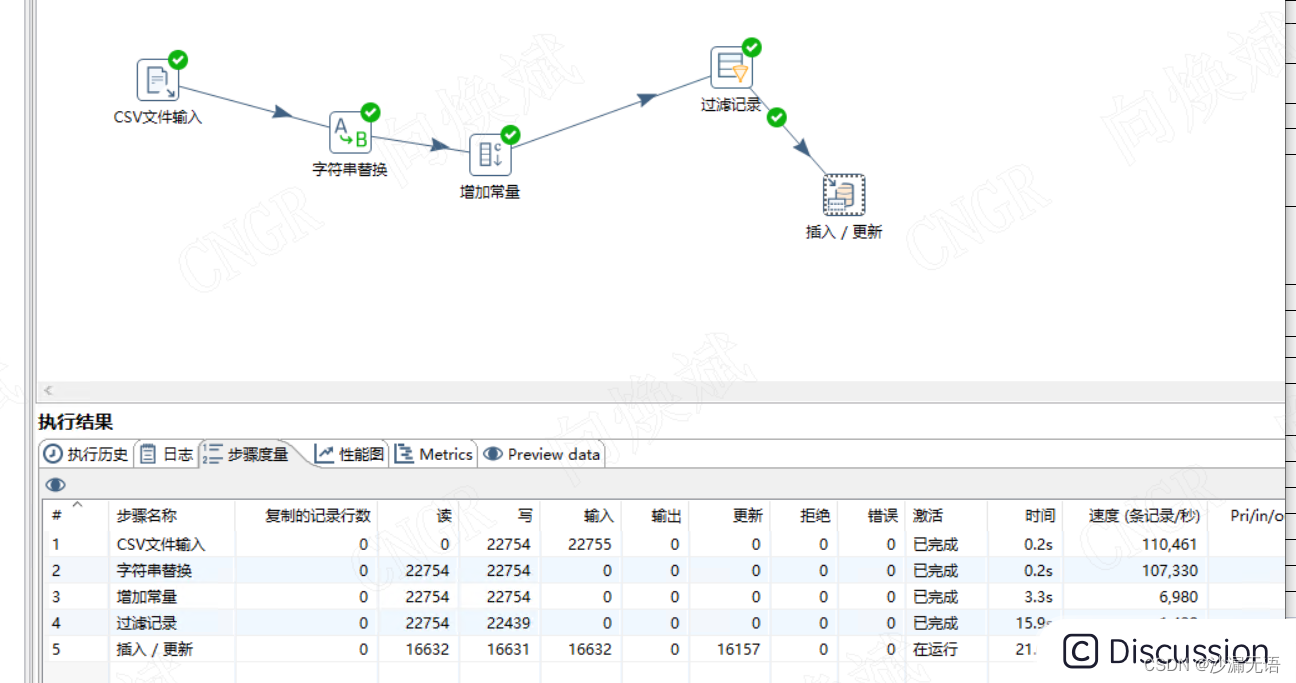Image resolution: width=1296 pixels, height=683 pixels.
Task: Click the left arrow of the horizontal scrollbar
Action: tap(47, 390)
